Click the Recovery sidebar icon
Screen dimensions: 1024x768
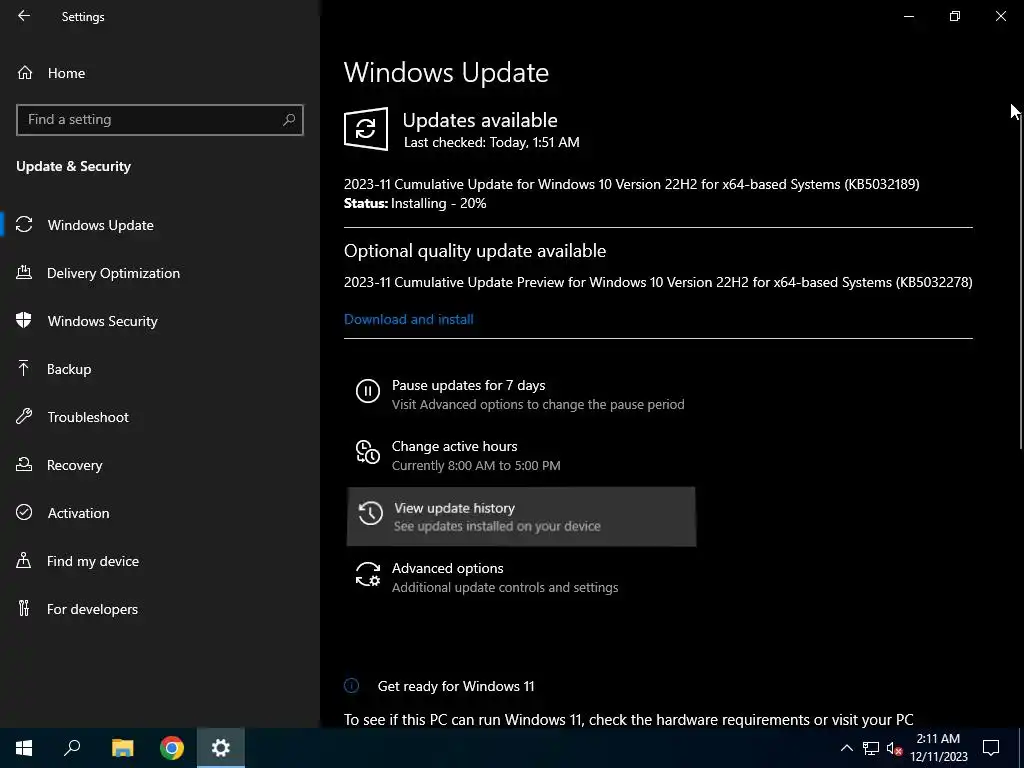24,465
